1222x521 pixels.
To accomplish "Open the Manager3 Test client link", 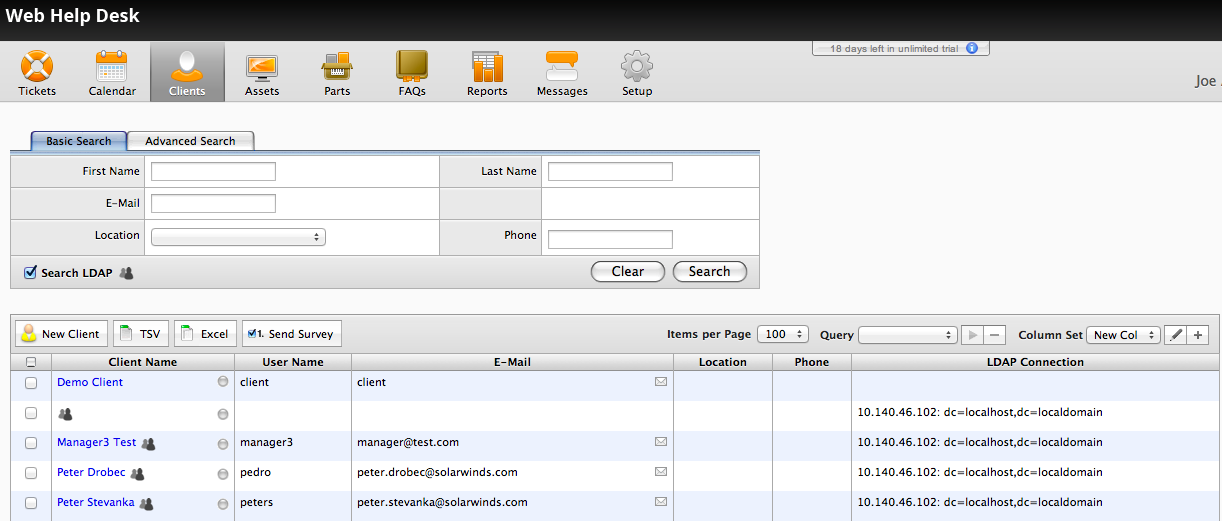I will pyautogui.click(x=96, y=442).
